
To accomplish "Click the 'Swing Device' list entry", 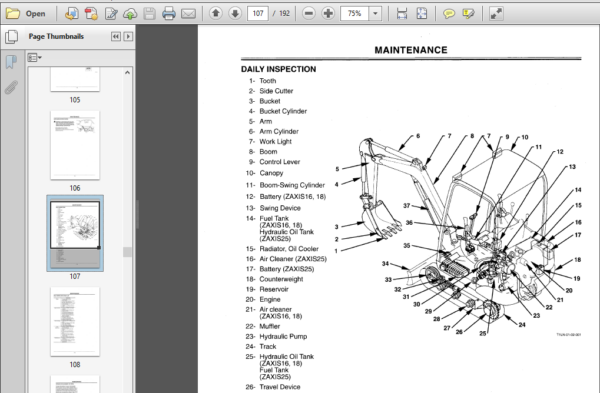I will coord(280,208).
